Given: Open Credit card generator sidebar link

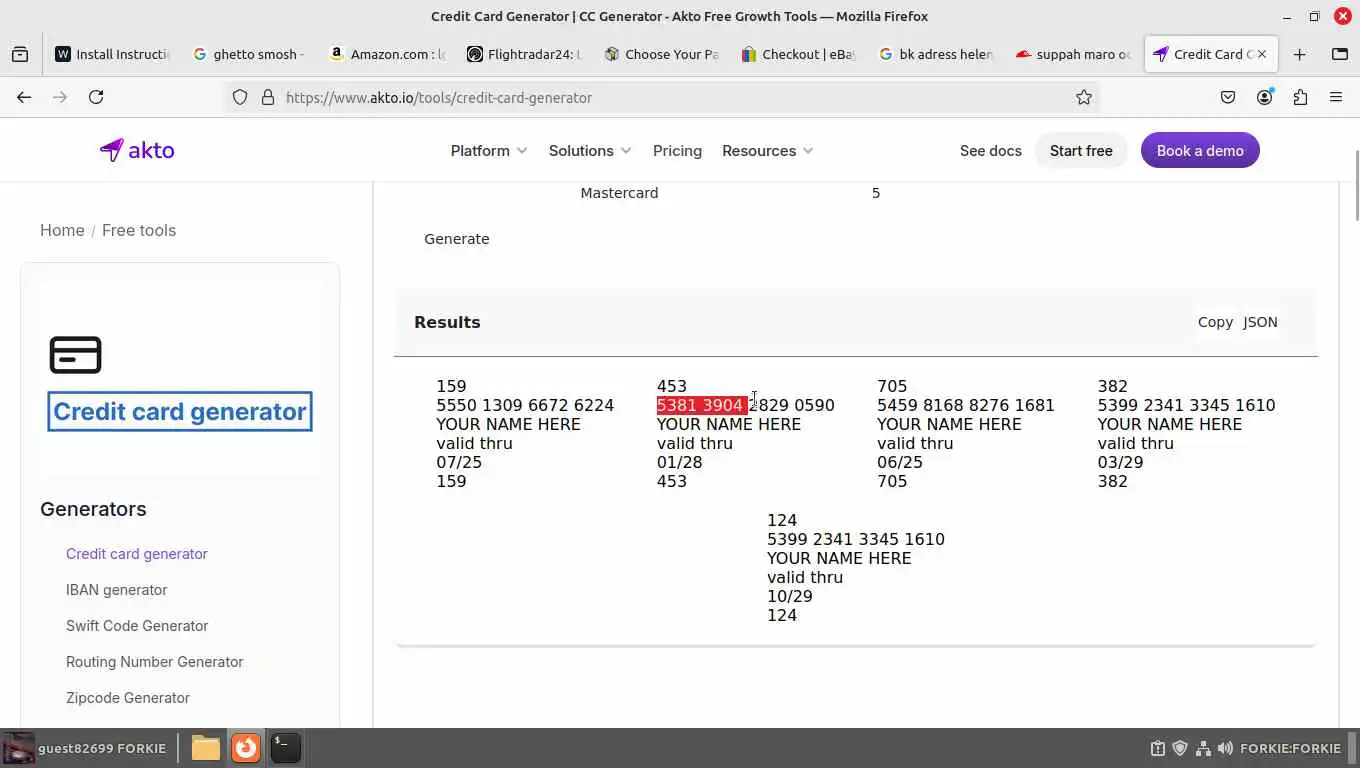Looking at the screenshot, I should click(137, 554).
